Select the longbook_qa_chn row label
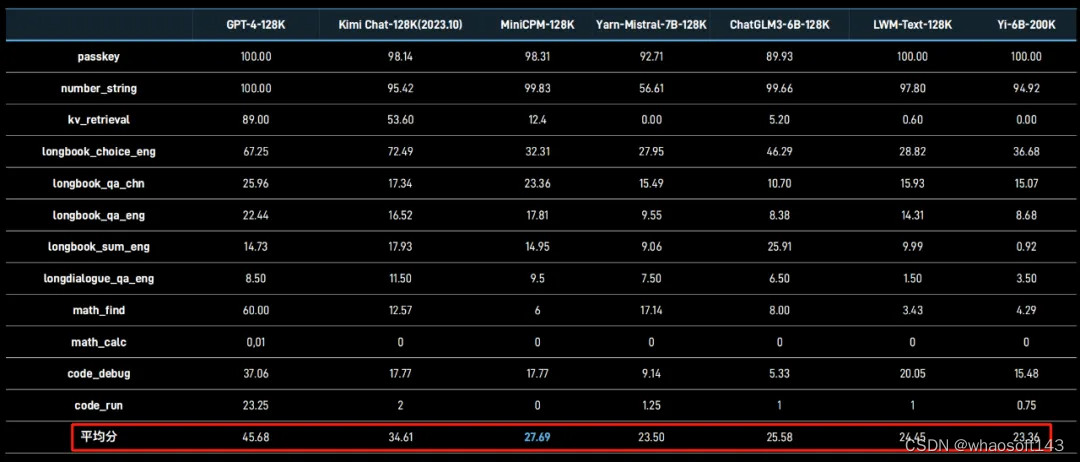1080x462 pixels. [x=98, y=184]
